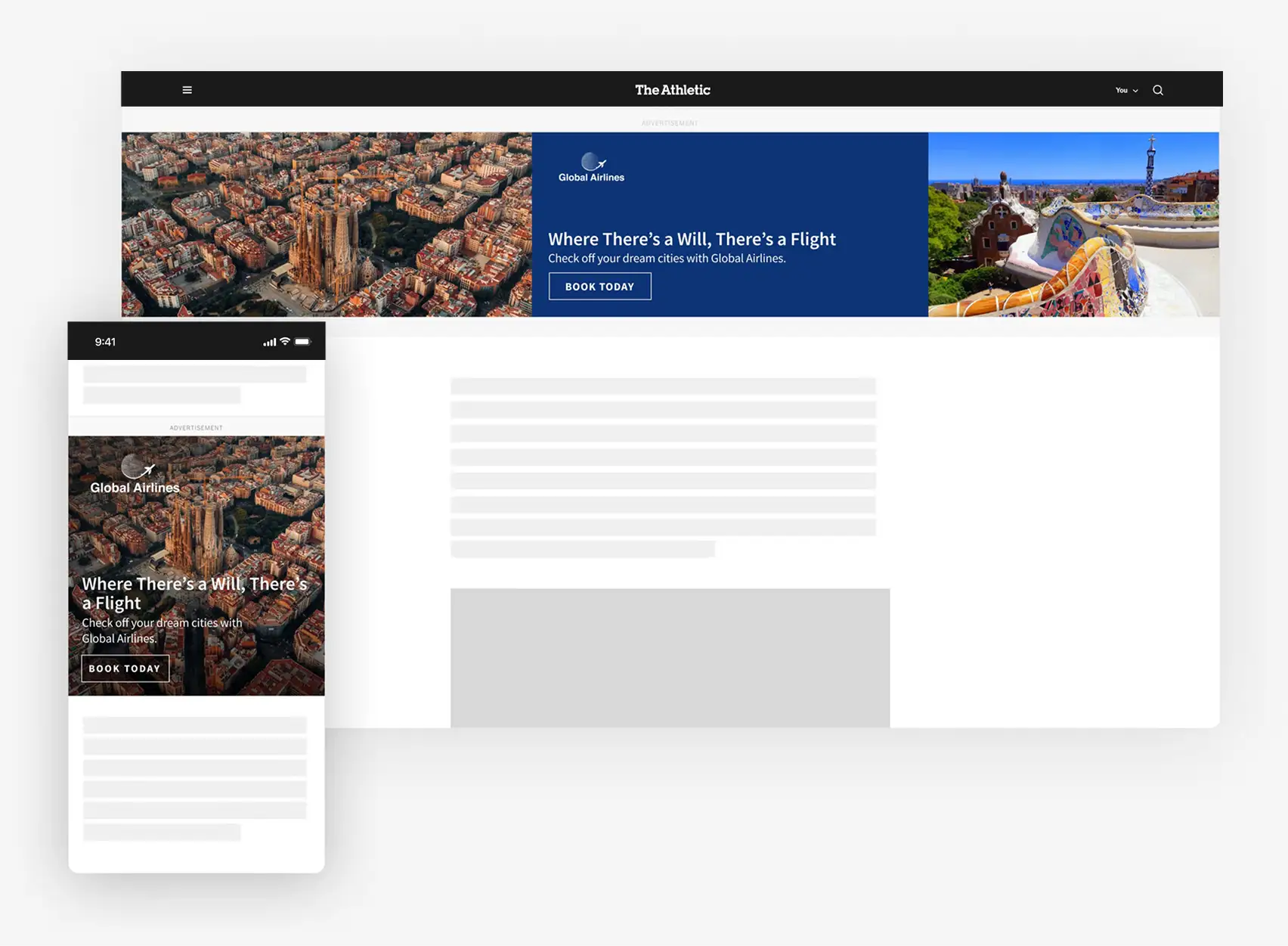Tap the ADVERTISEMENT label above mobile ad
This screenshot has width=1288, height=946.
pyautogui.click(x=196, y=428)
